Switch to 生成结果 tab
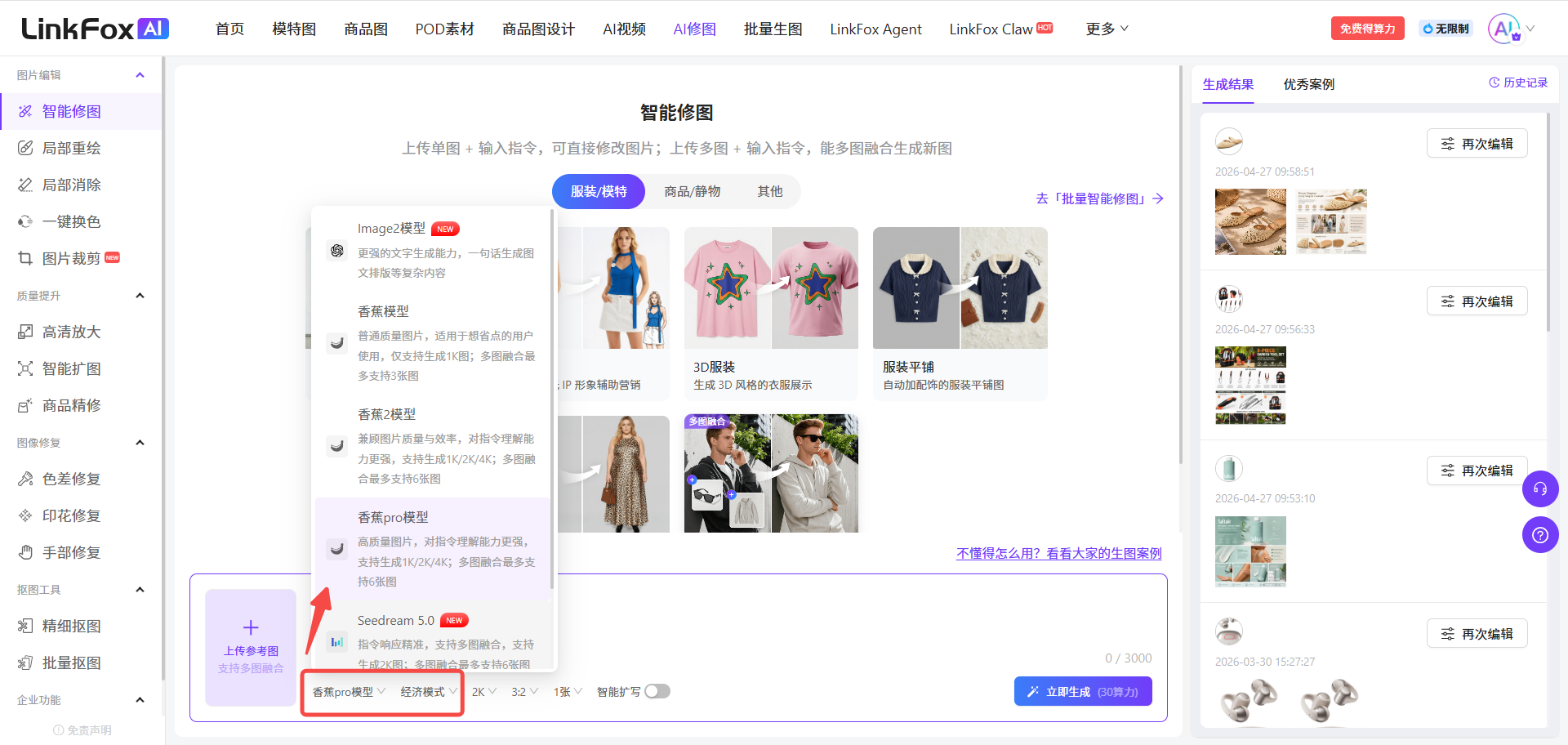 tap(1228, 84)
